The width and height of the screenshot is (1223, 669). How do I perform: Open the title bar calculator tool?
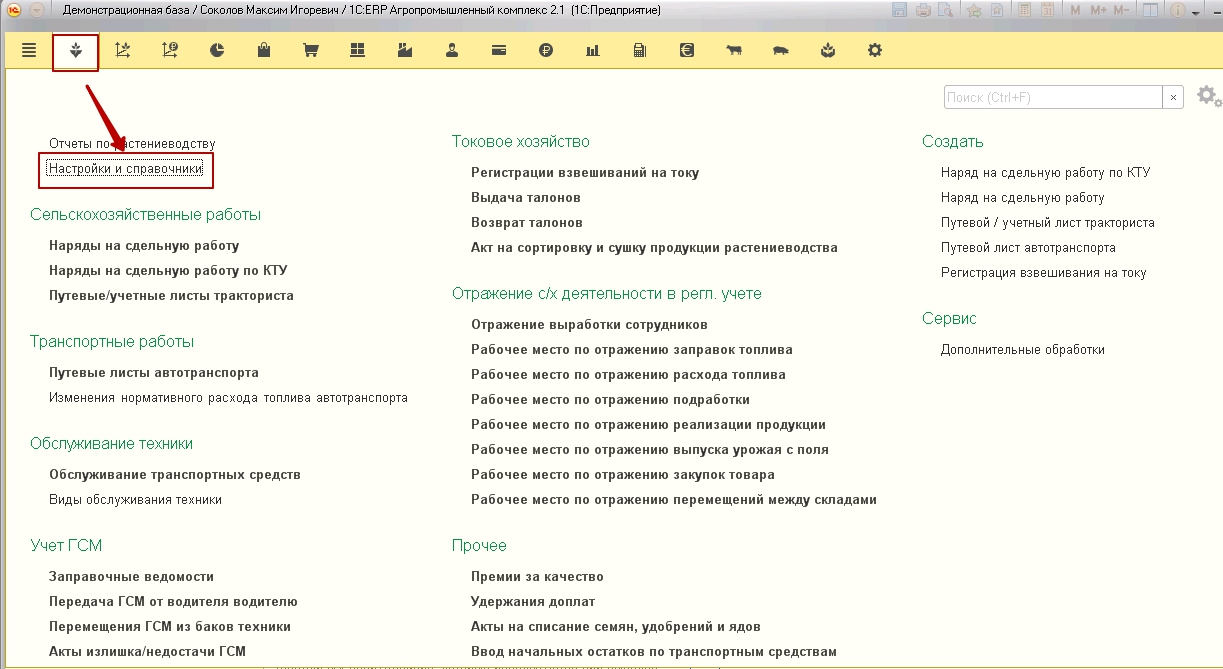coord(1024,10)
